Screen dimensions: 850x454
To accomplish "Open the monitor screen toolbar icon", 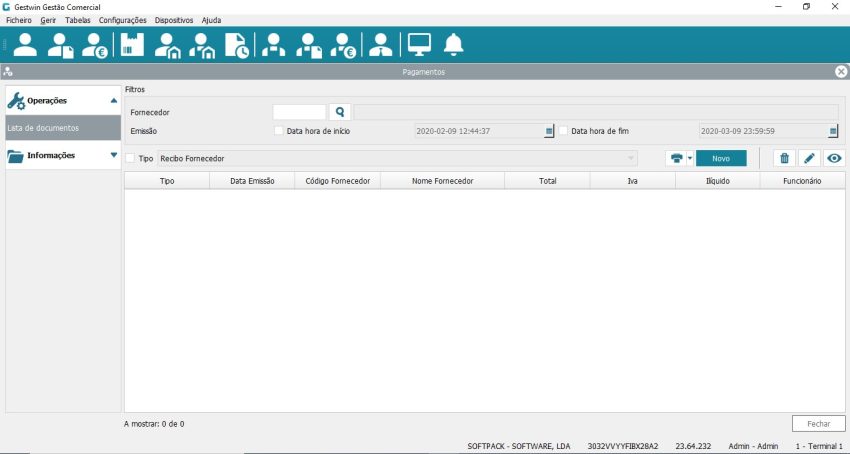I will pos(418,45).
